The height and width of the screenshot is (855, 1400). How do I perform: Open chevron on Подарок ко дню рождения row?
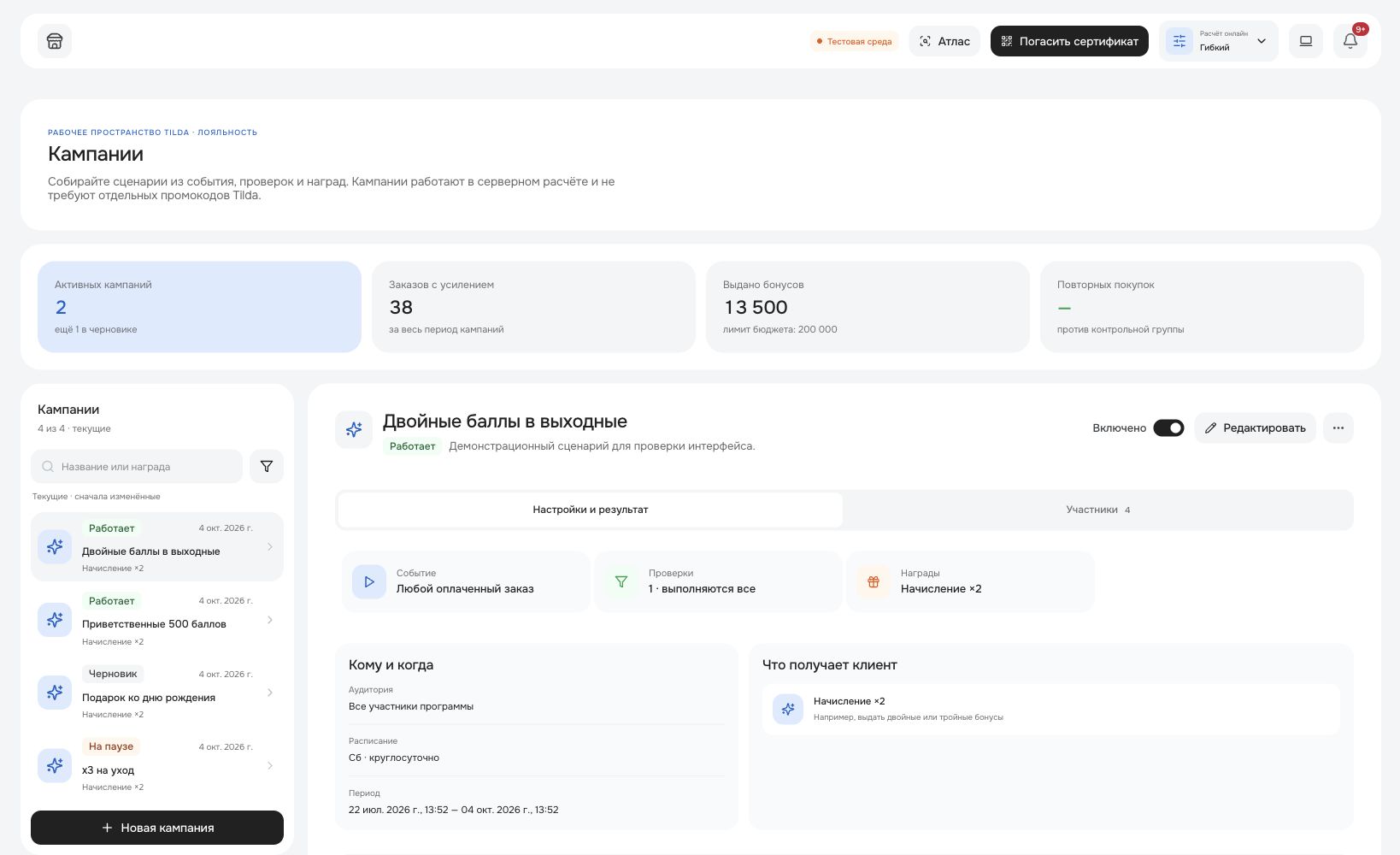point(270,693)
